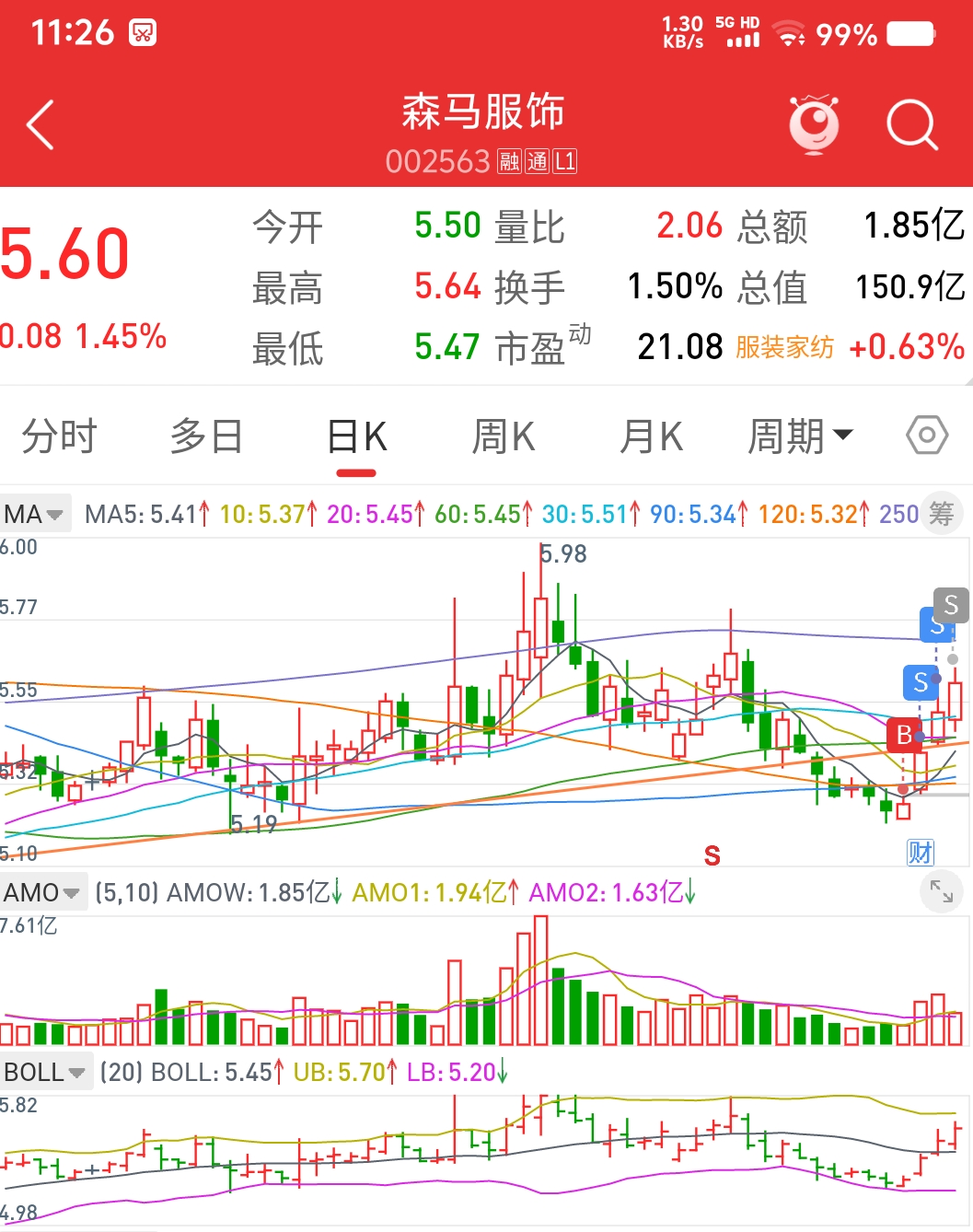Tap the Wi-Fi icon in status bar

[790, 35]
